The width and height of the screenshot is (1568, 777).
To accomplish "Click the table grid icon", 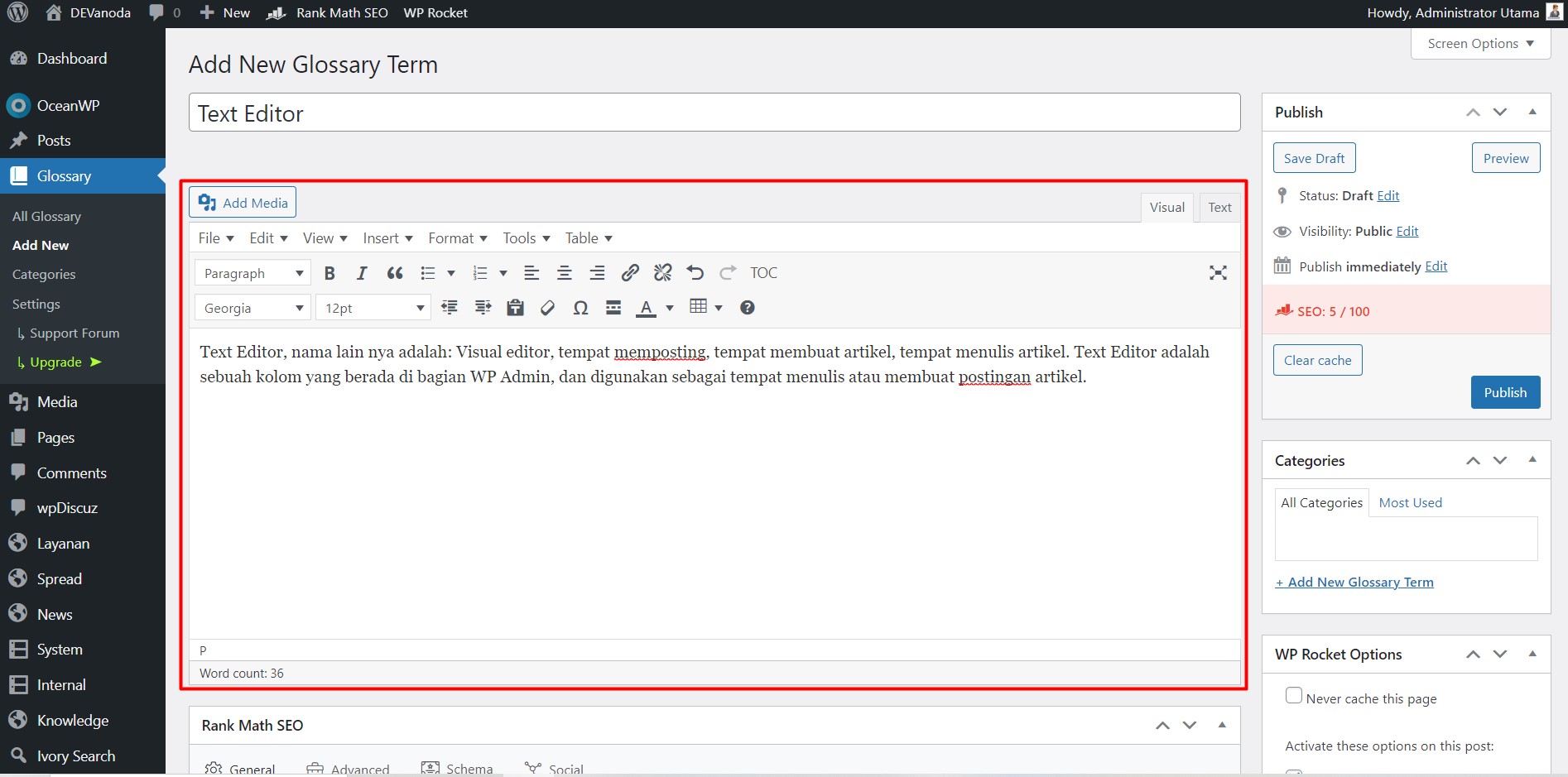I will [x=698, y=307].
